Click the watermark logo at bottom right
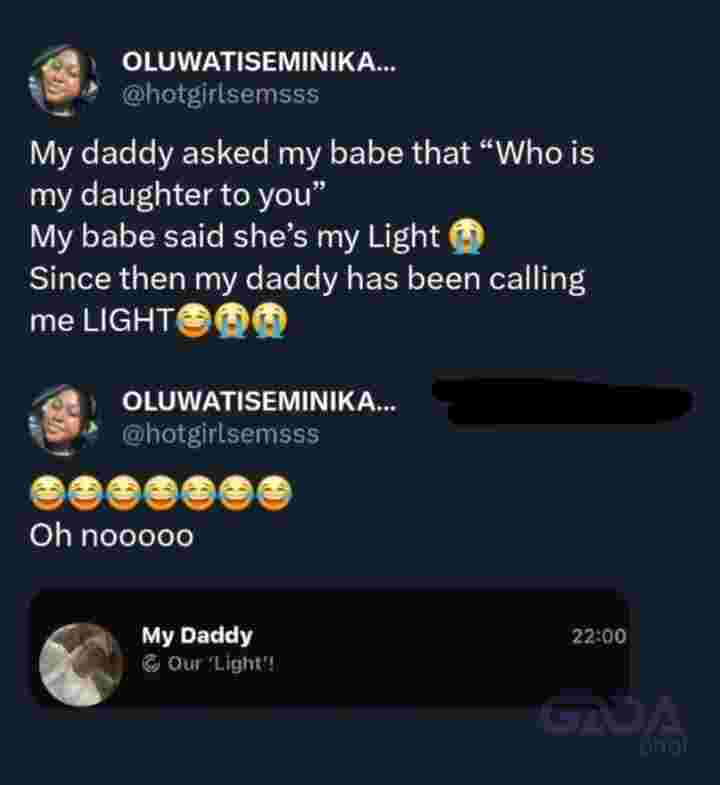 coord(615,719)
